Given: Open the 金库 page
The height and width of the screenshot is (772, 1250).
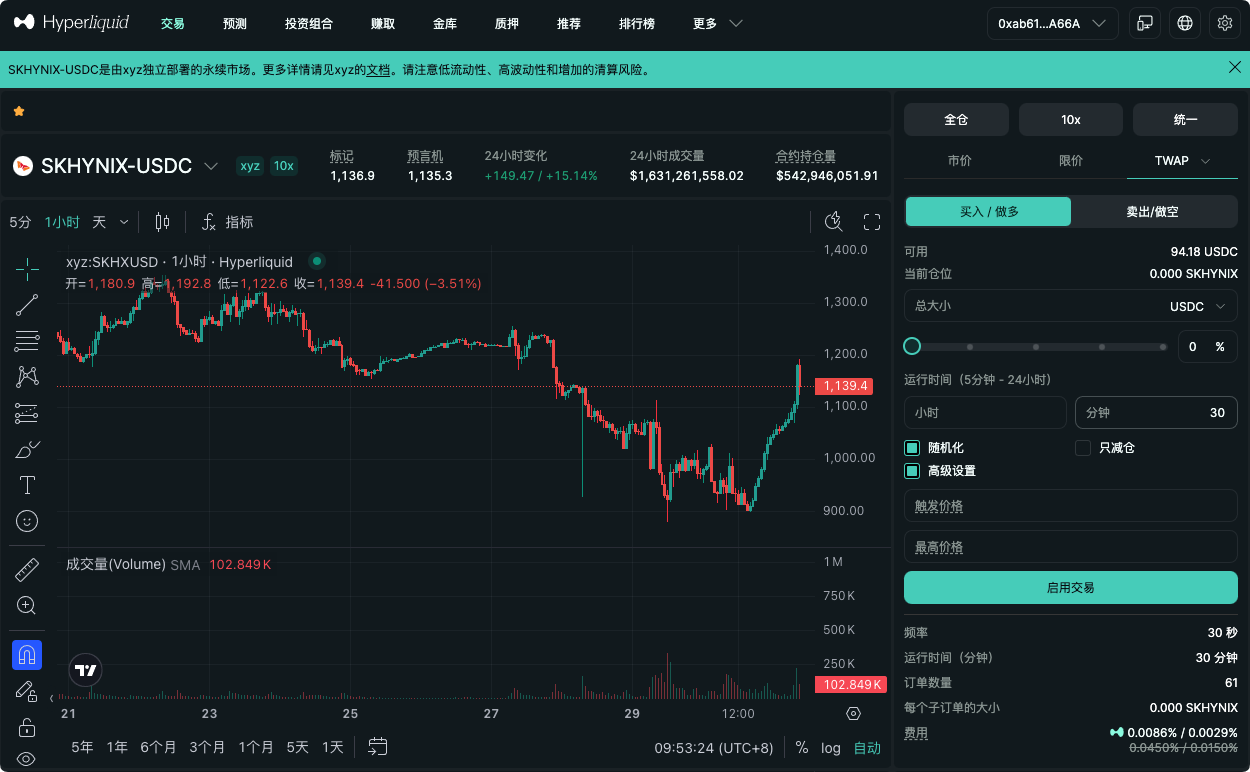Looking at the screenshot, I should pyautogui.click(x=445, y=23).
